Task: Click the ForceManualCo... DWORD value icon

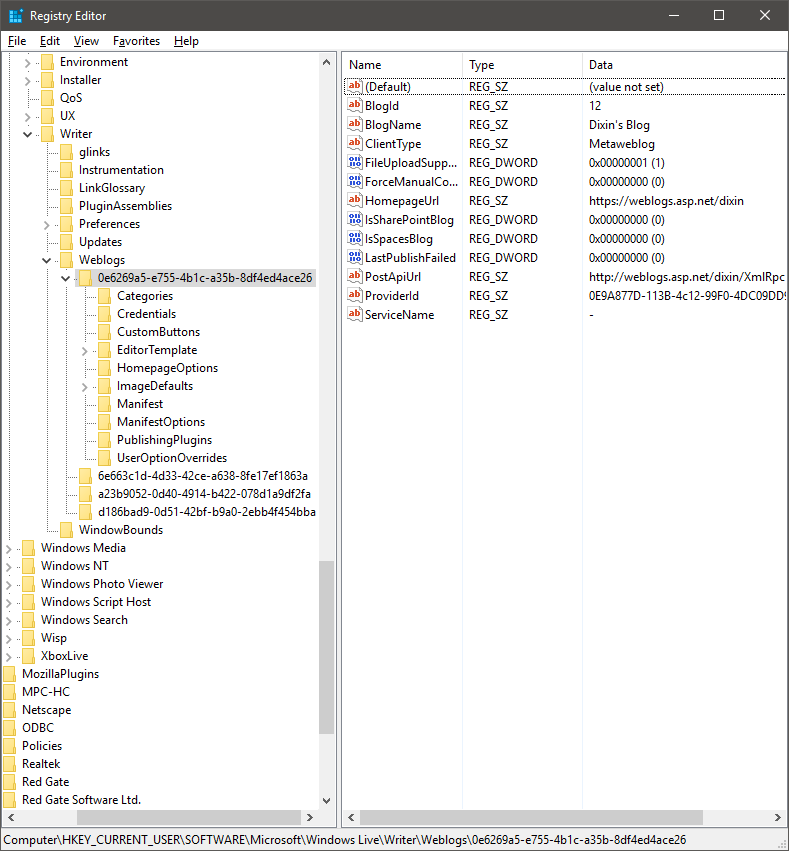Action: click(354, 181)
